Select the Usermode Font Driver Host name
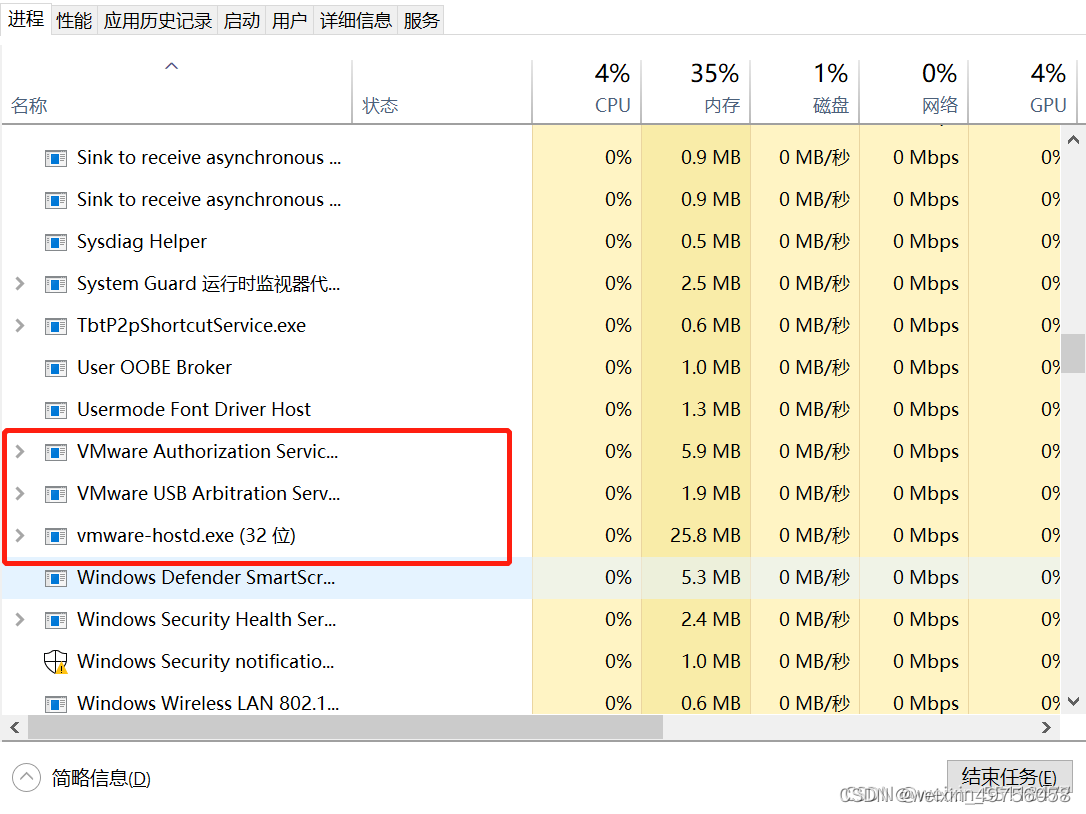The image size is (1086, 814). tap(194, 409)
